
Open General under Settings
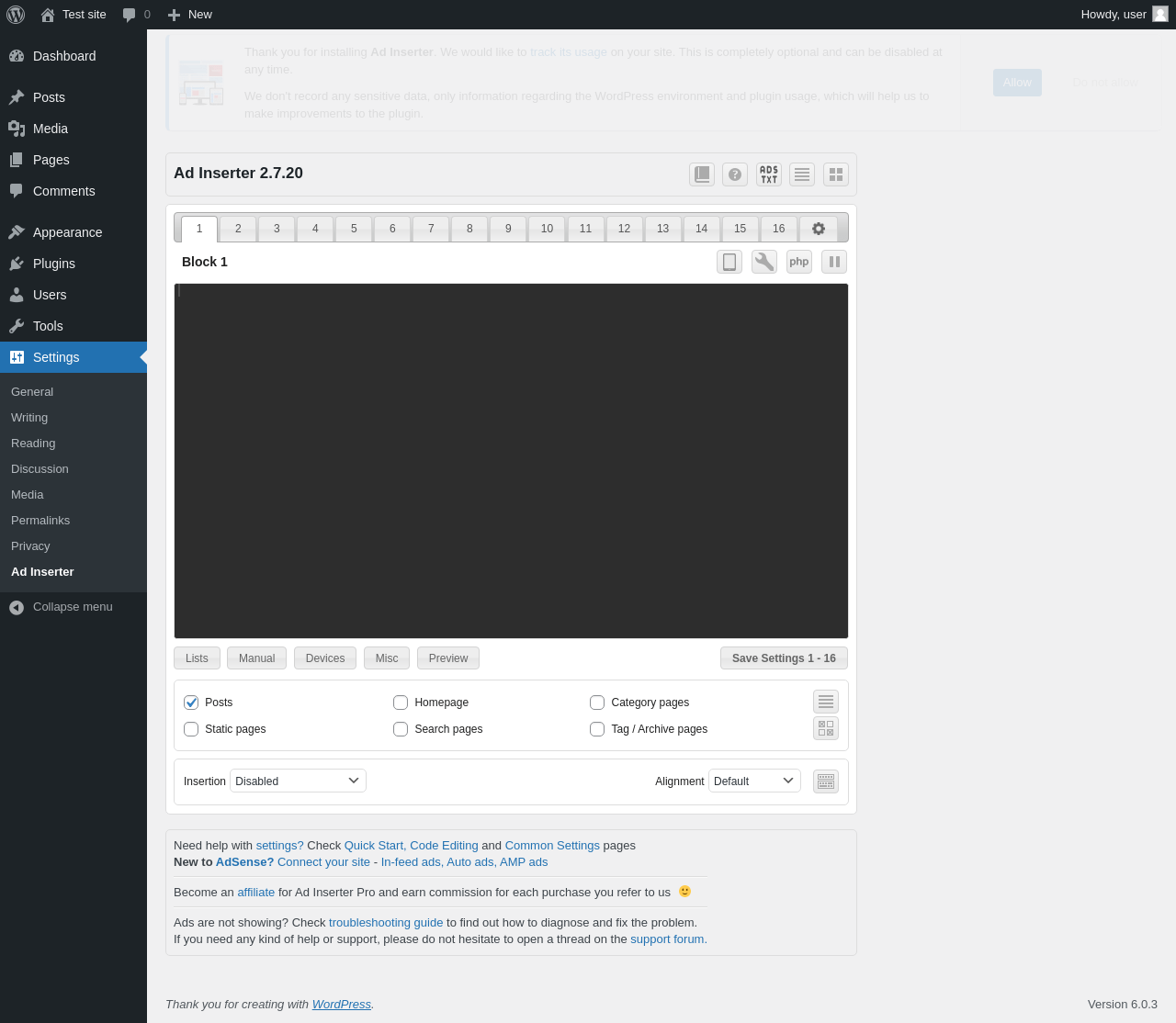32,392
